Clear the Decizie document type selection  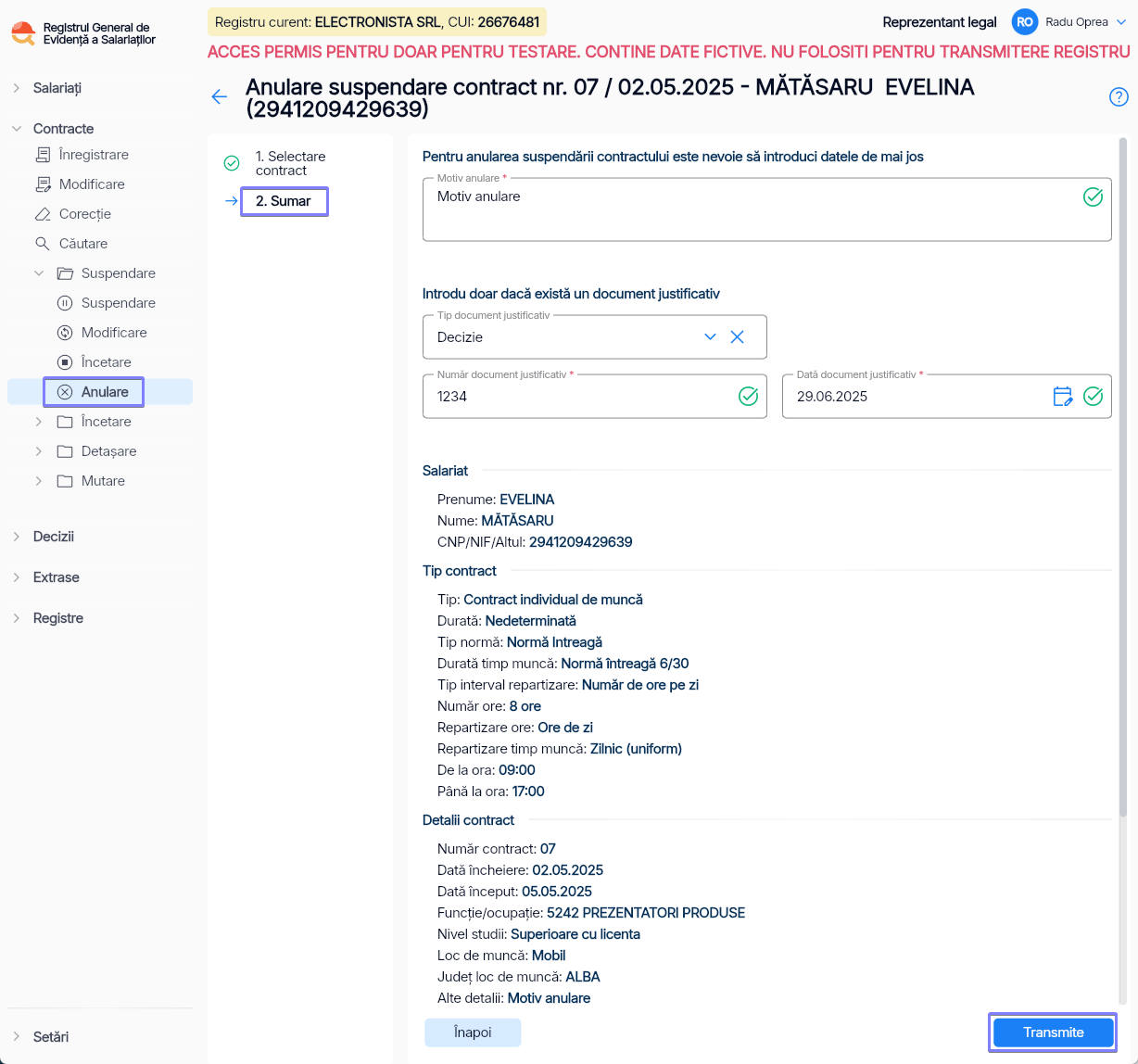[738, 337]
